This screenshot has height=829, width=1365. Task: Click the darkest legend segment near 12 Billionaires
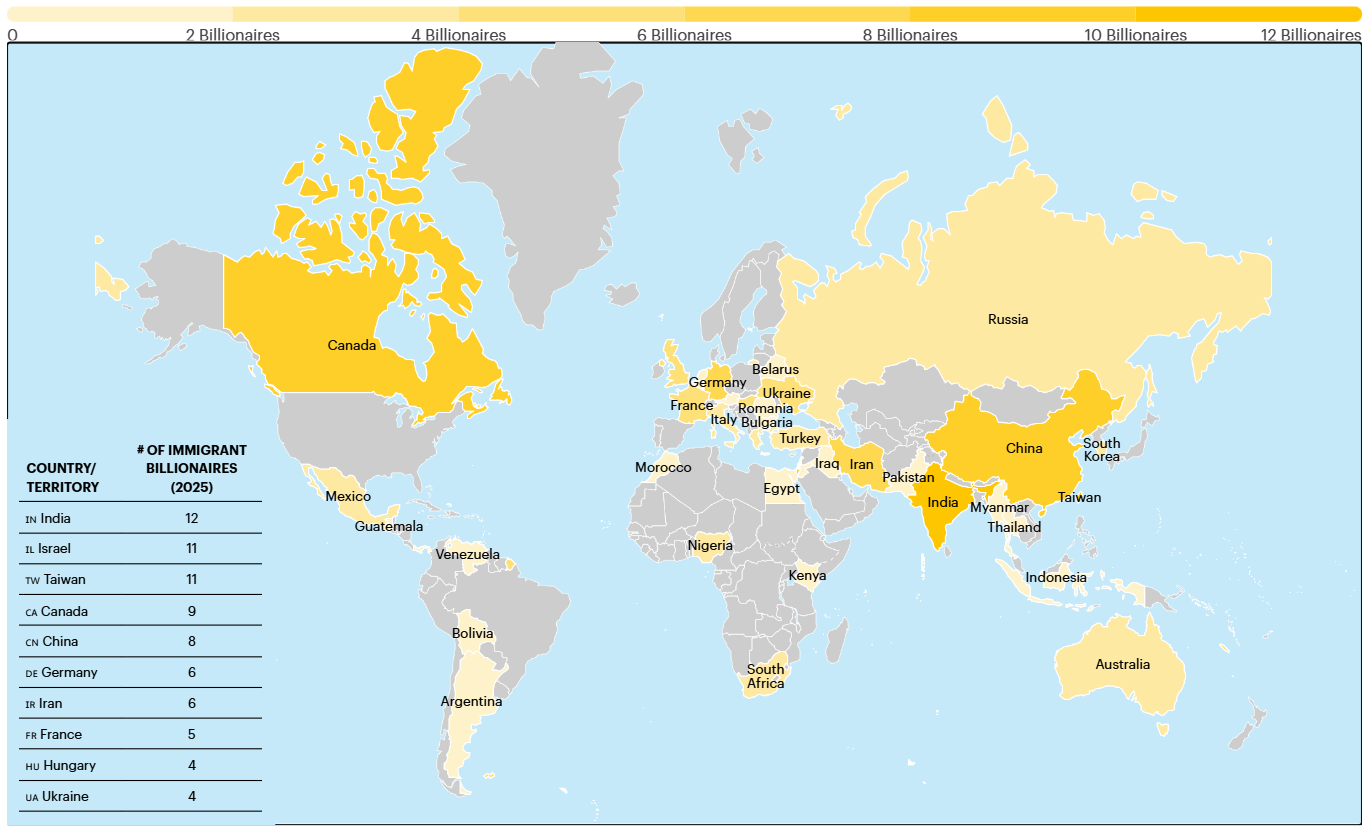(1248, 14)
